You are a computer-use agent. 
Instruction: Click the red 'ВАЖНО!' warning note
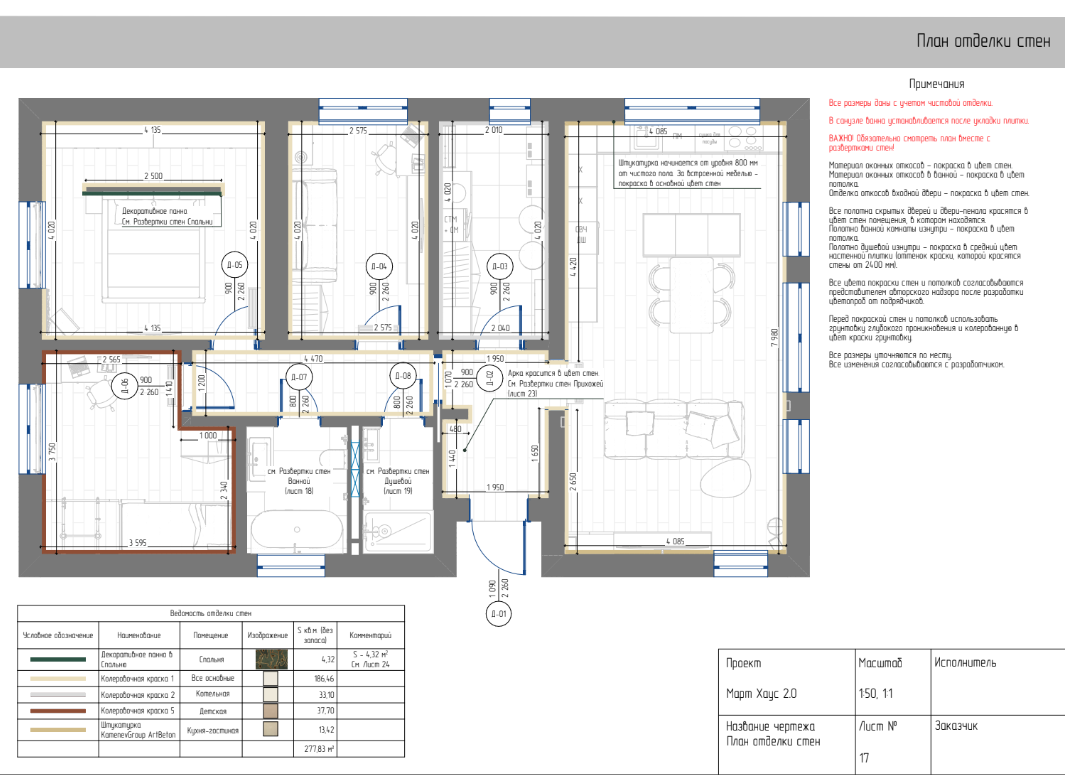909,143
